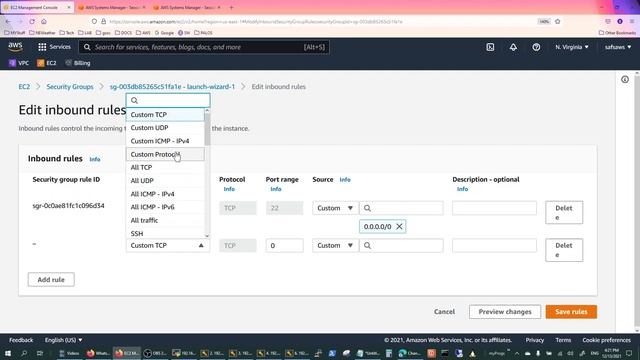Focus the AWS services search bar
The image size is (640, 360).
tap(204, 47)
